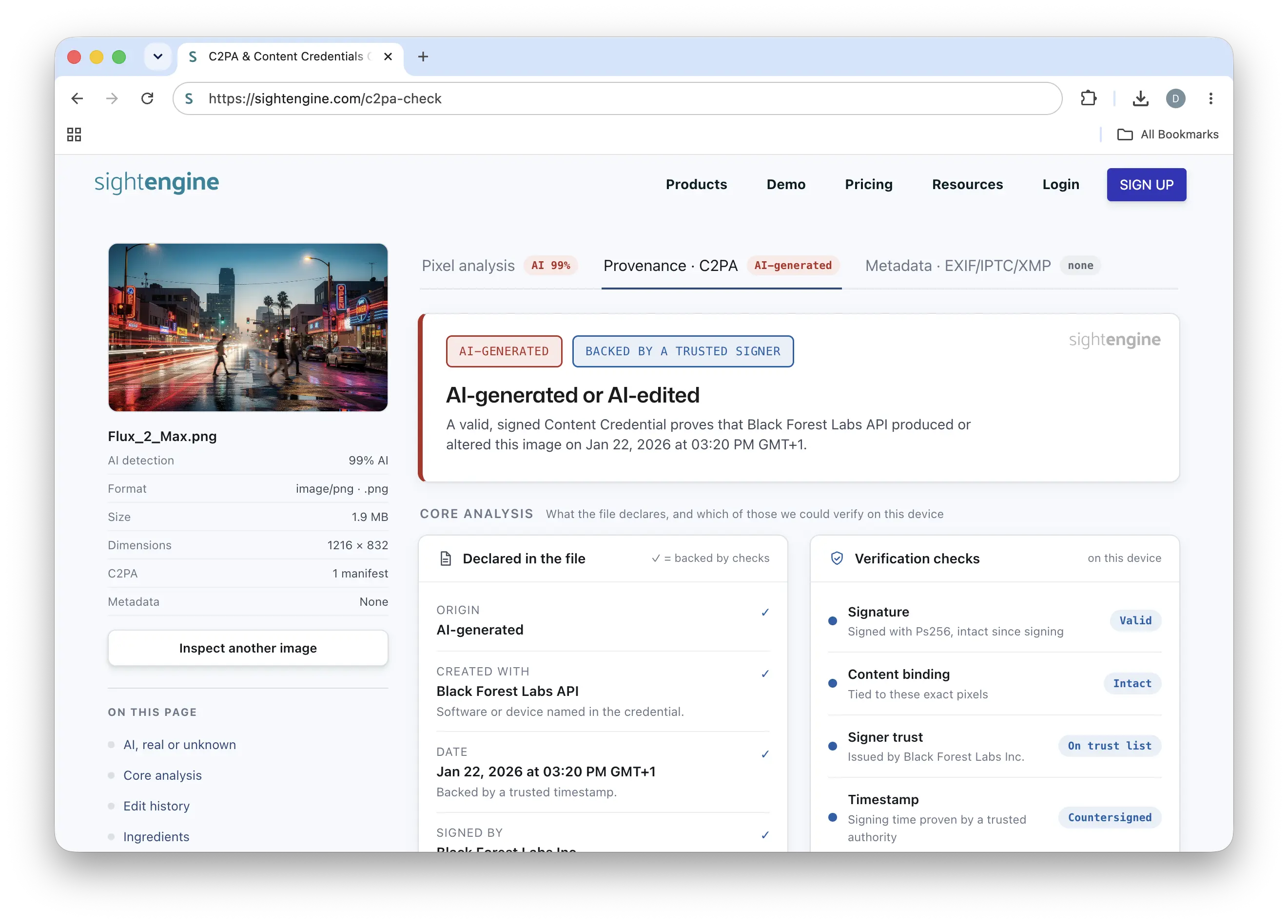
Task: Click the BACKED BY A TRUSTED SIGNER badge
Action: [x=683, y=351]
